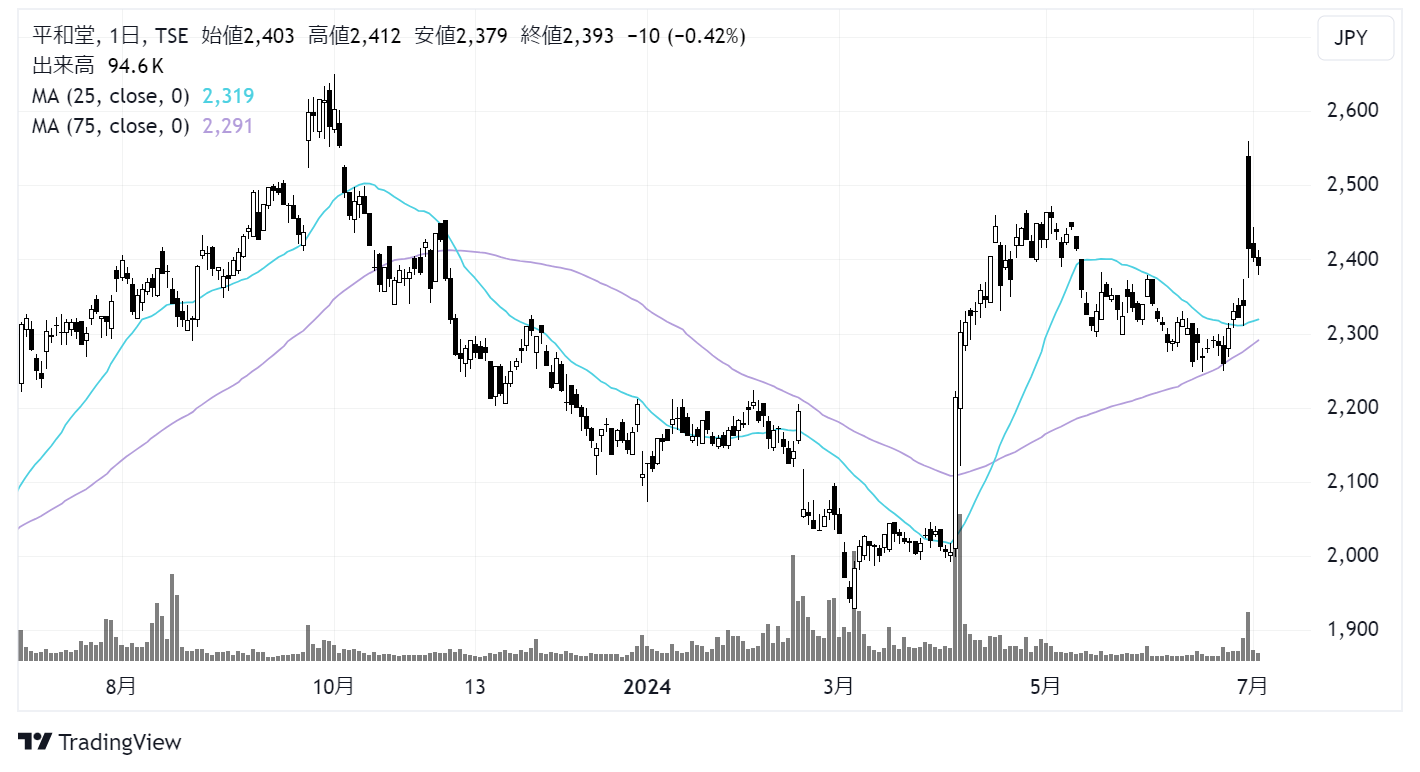This screenshot has width=1420, height=772.
Task: Click the JPY currency button
Action: pos(1355,39)
